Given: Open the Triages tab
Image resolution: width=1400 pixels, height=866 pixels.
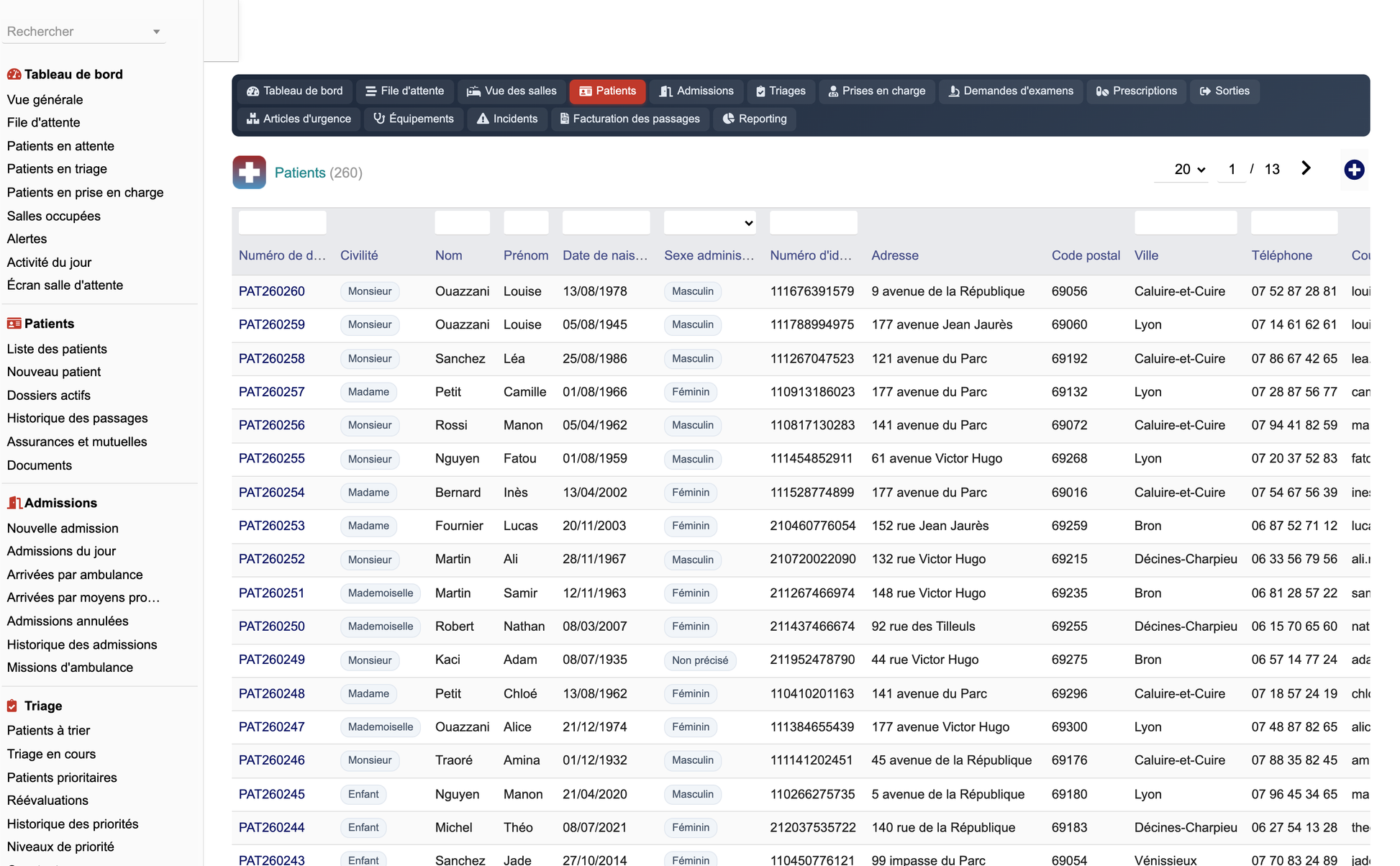Looking at the screenshot, I should pyautogui.click(x=781, y=91).
